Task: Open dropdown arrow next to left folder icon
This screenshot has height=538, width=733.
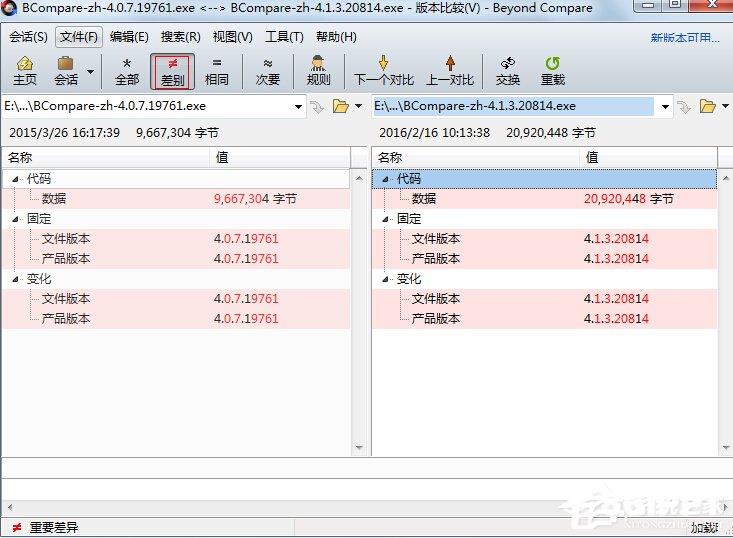Action: click(359, 106)
